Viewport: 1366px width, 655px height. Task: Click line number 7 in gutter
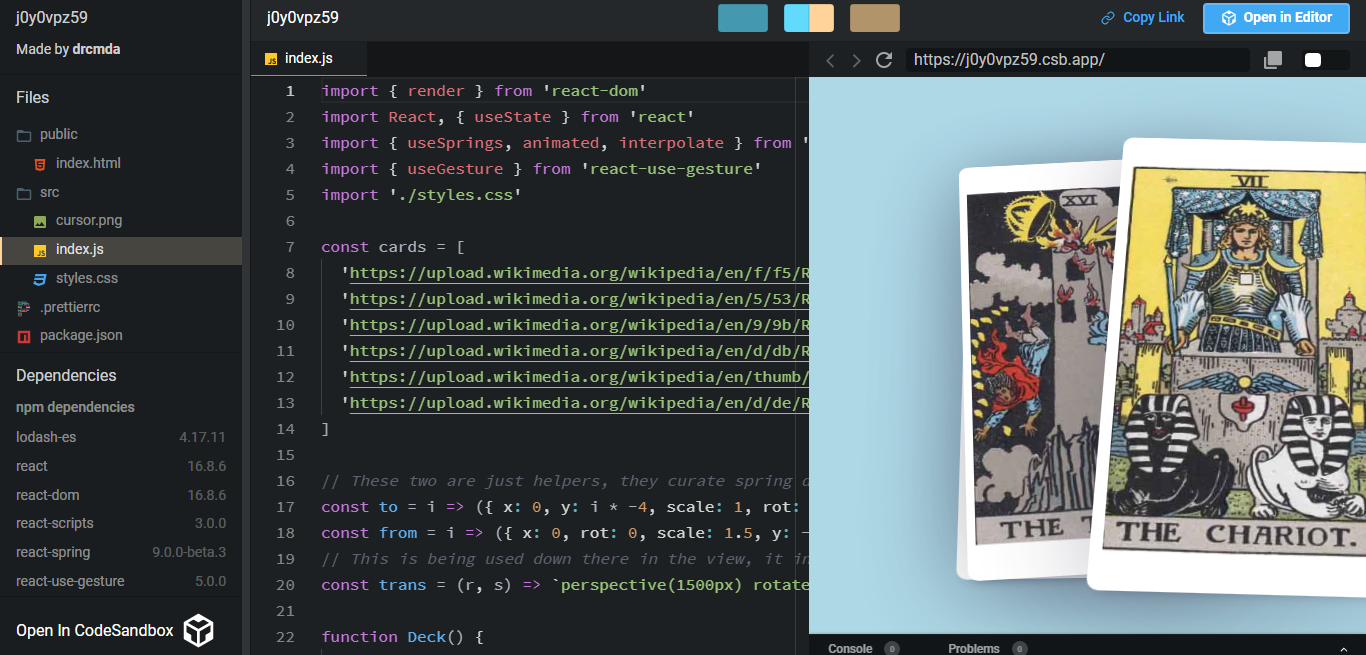(x=290, y=247)
